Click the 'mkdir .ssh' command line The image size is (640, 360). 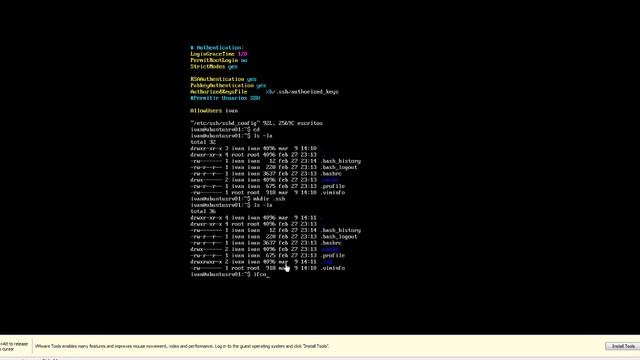[x=238, y=199]
